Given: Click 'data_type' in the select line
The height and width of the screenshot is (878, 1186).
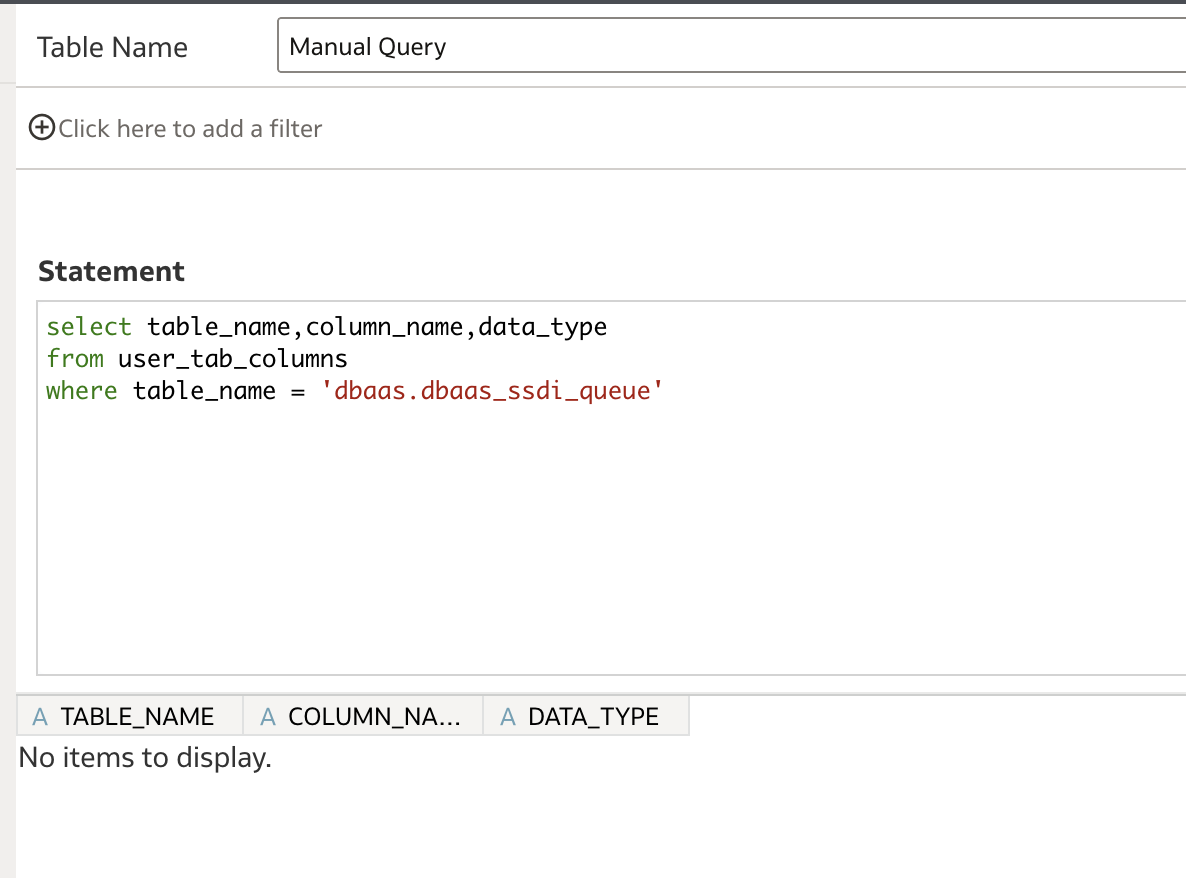Looking at the screenshot, I should 543,327.
